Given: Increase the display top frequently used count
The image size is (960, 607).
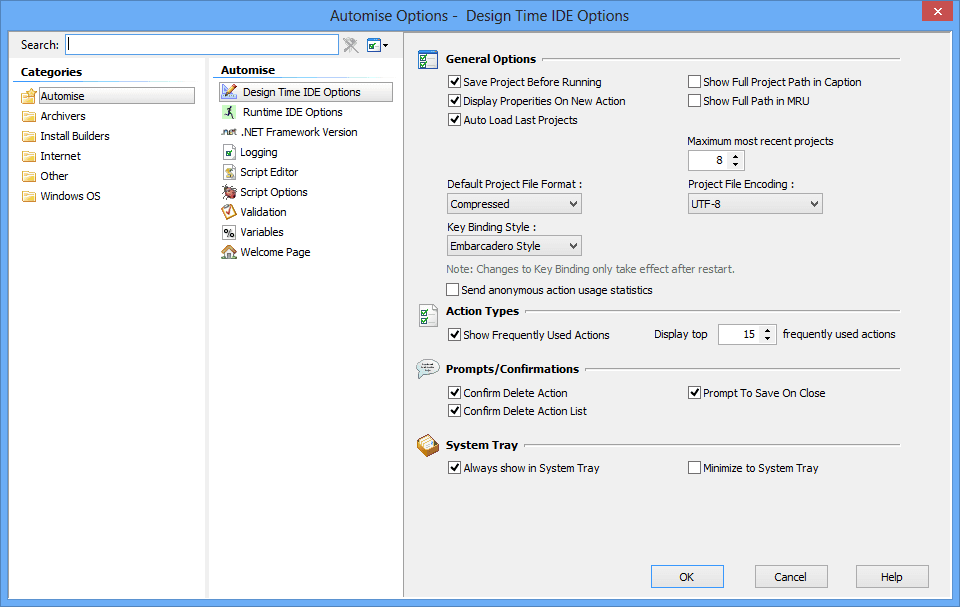Looking at the screenshot, I should pos(768,330).
